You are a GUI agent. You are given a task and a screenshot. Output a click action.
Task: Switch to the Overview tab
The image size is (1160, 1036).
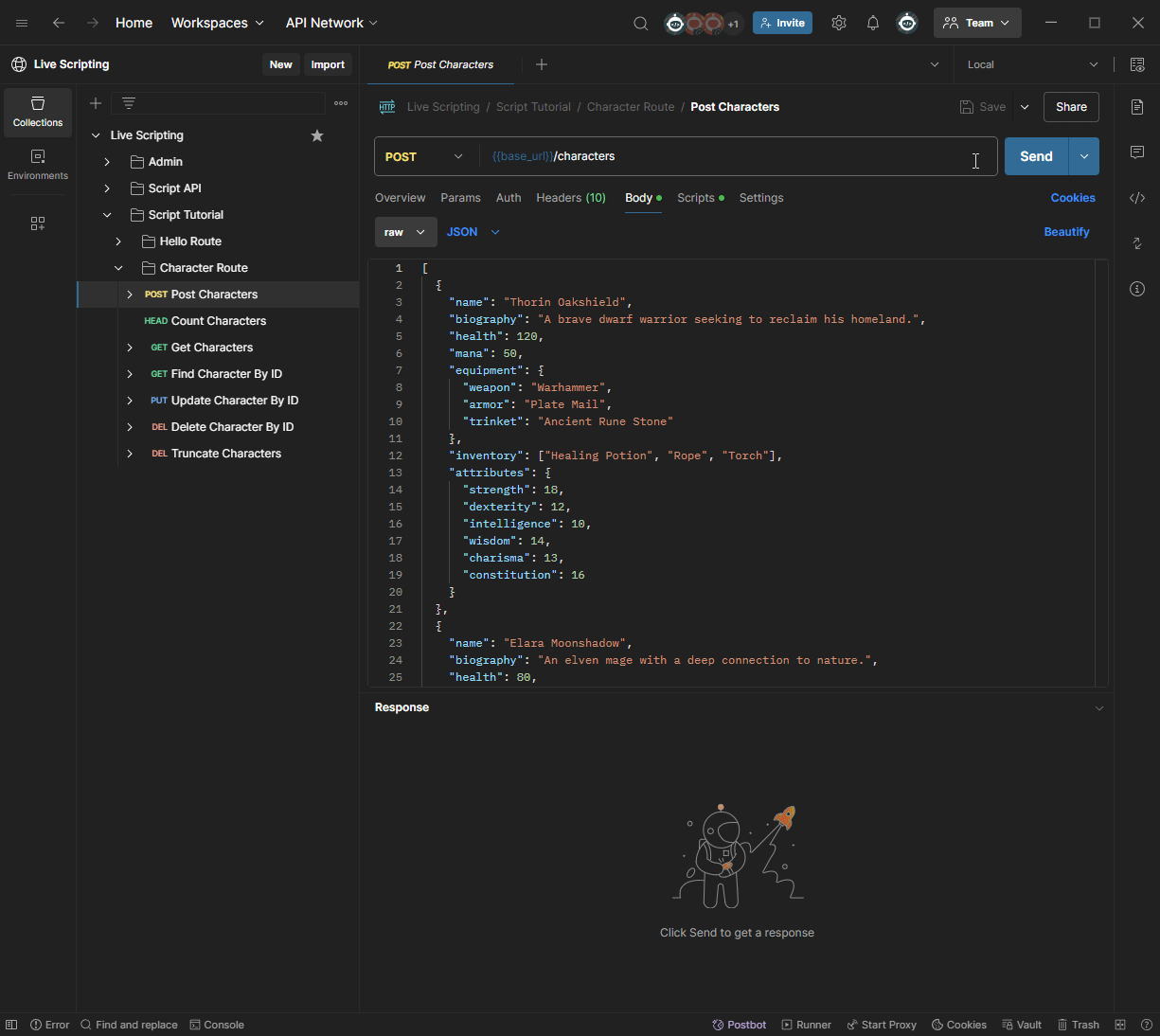(x=400, y=198)
